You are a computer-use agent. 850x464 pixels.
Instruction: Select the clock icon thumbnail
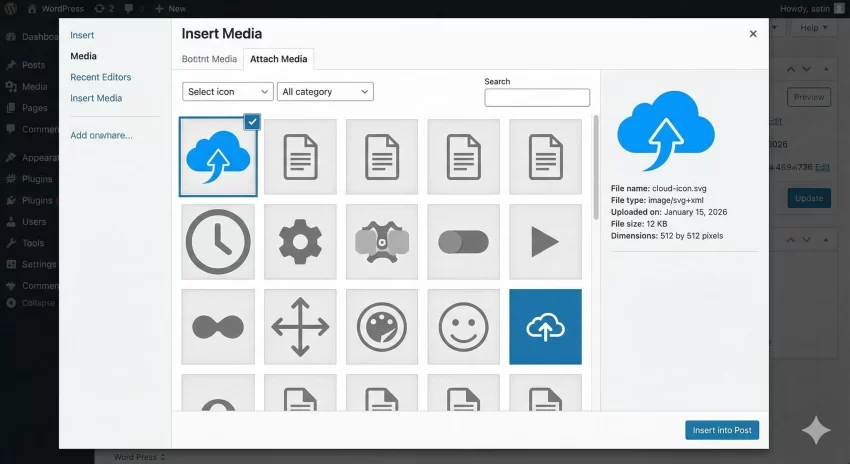pyautogui.click(x=218, y=241)
